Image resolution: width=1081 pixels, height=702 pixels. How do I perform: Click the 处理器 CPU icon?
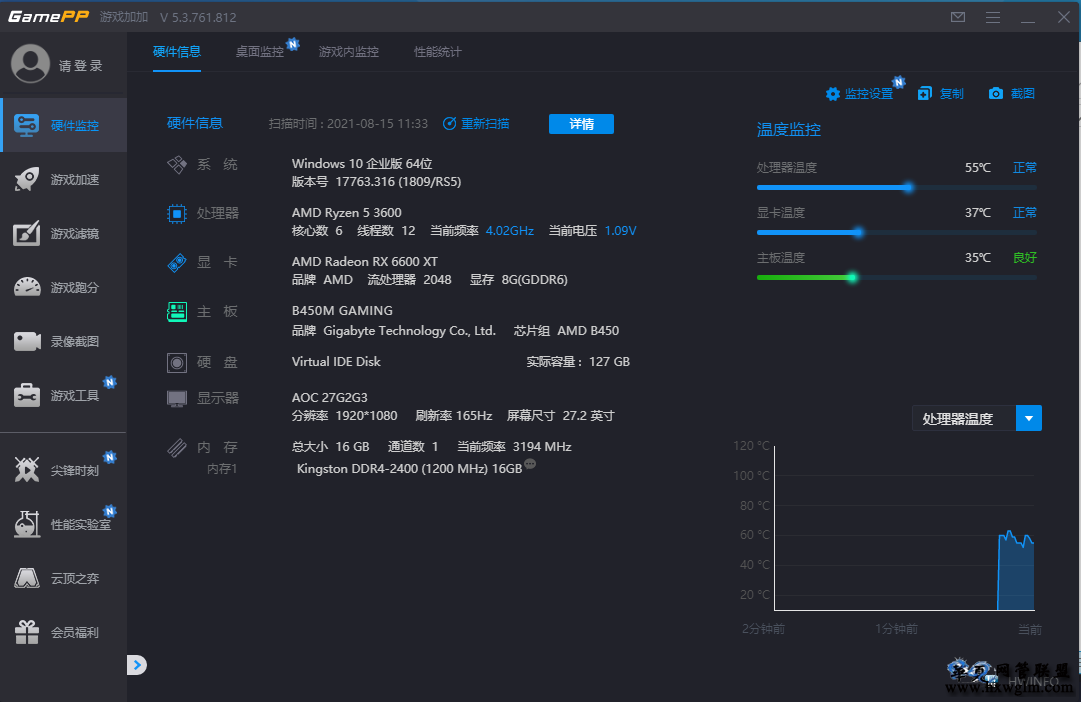click(177, 214)
